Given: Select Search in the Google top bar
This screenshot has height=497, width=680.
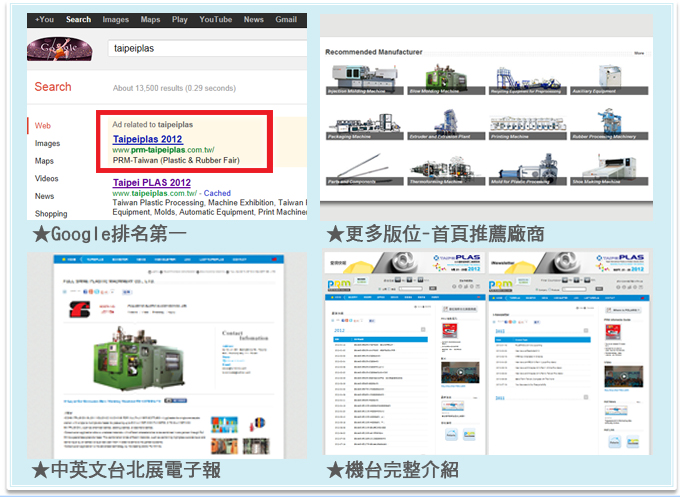Looking at the screenshot, I should tap(78, 20).
